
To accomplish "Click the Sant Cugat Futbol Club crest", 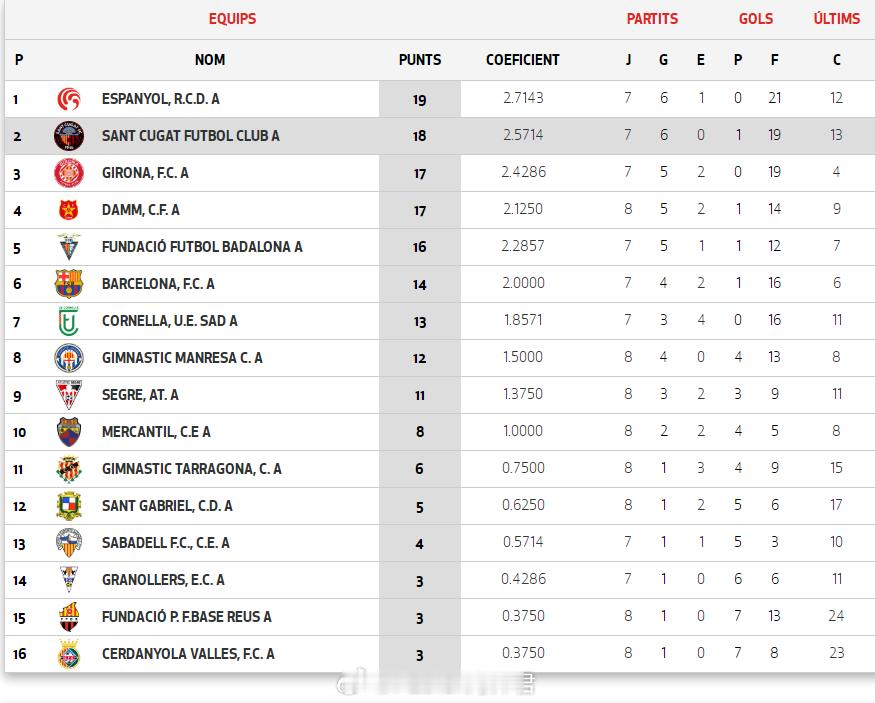I will point(69,136).
